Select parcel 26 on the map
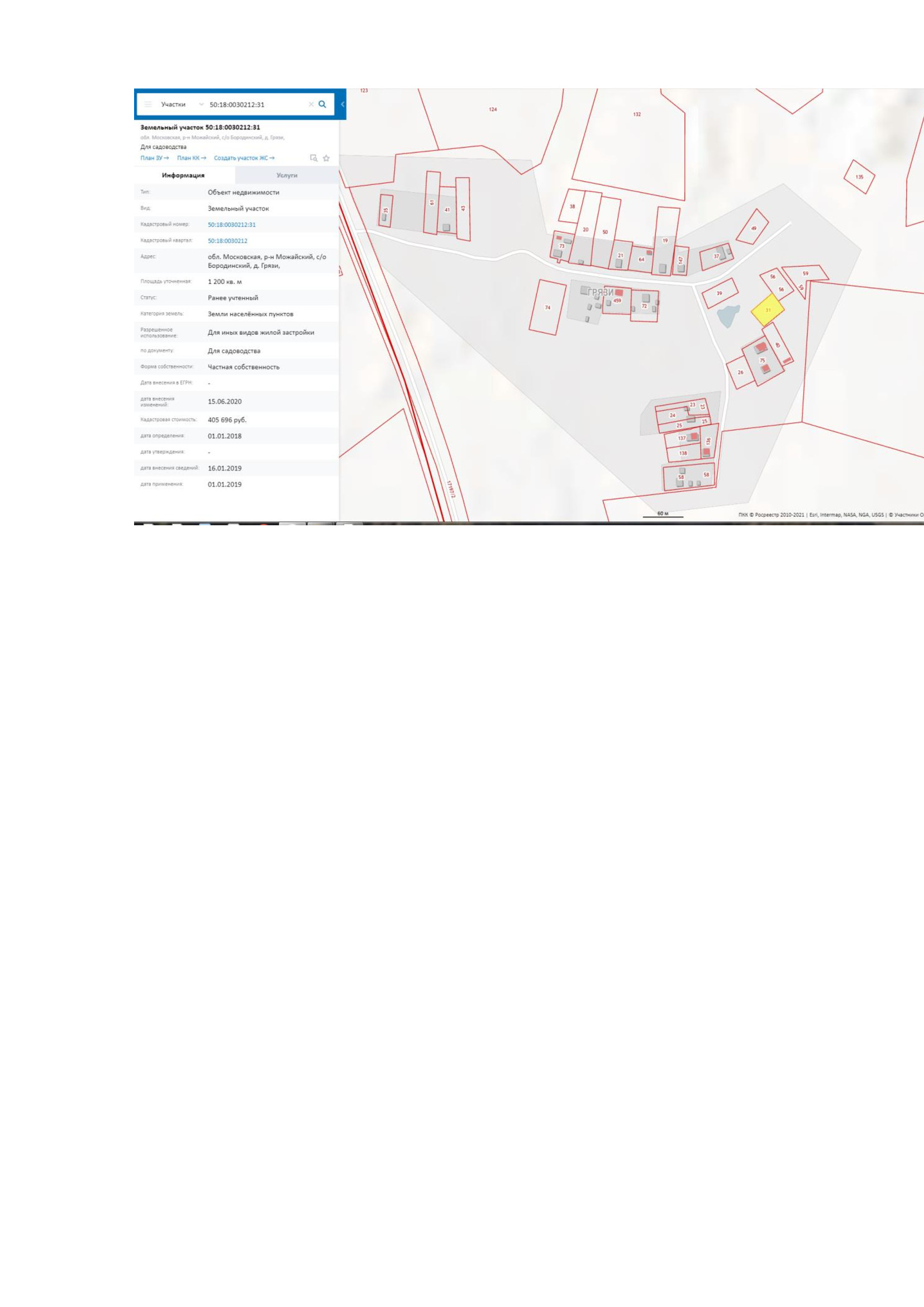Viewport: 924px width, 1307px height. point(740,372)
